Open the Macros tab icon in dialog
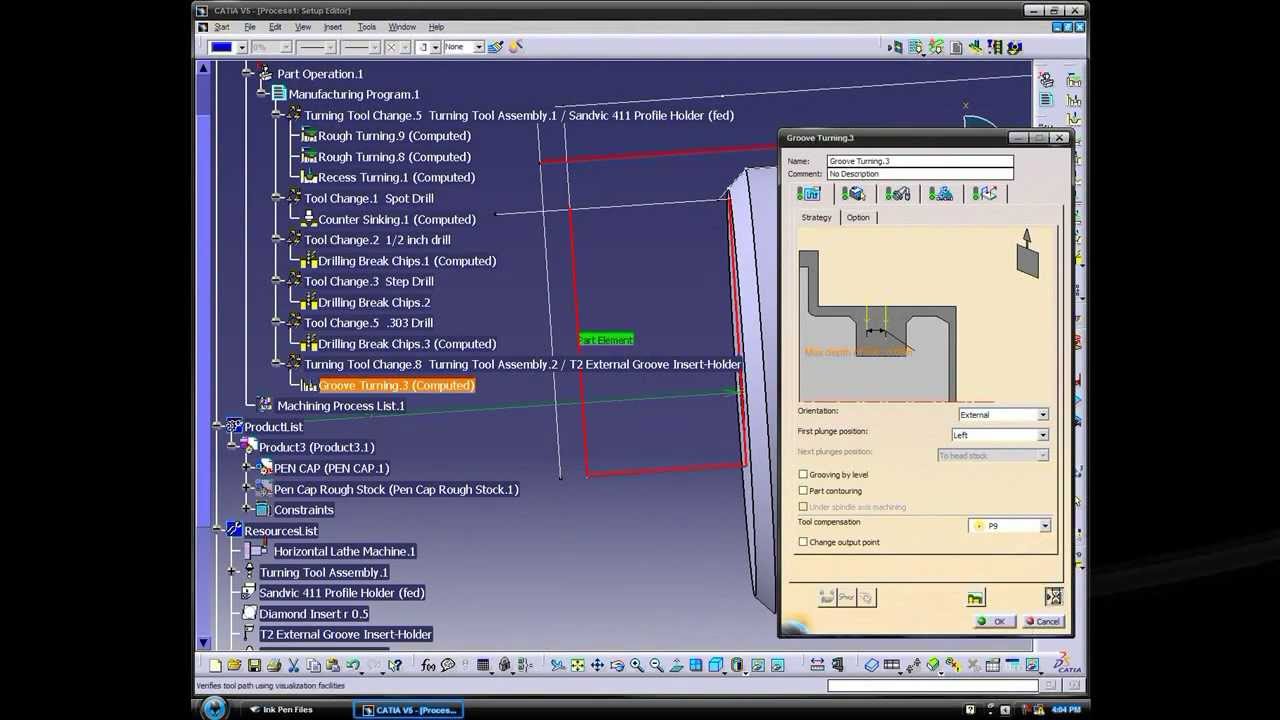 coord(985,194)
